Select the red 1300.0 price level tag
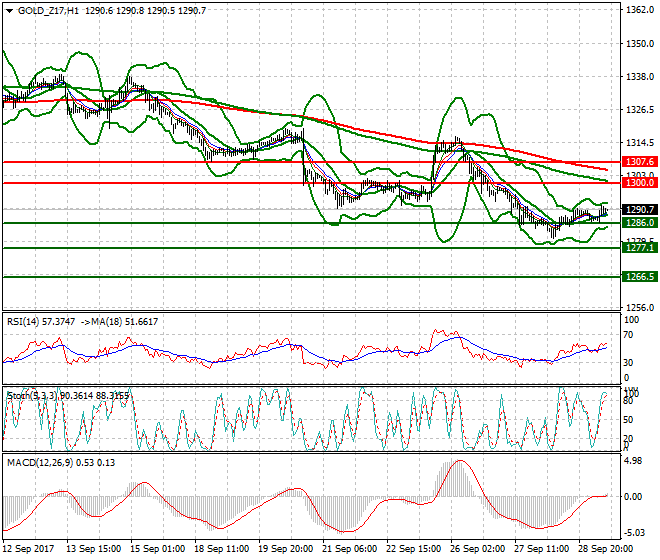The image size is (660, 560). click(x=638, y=183)
